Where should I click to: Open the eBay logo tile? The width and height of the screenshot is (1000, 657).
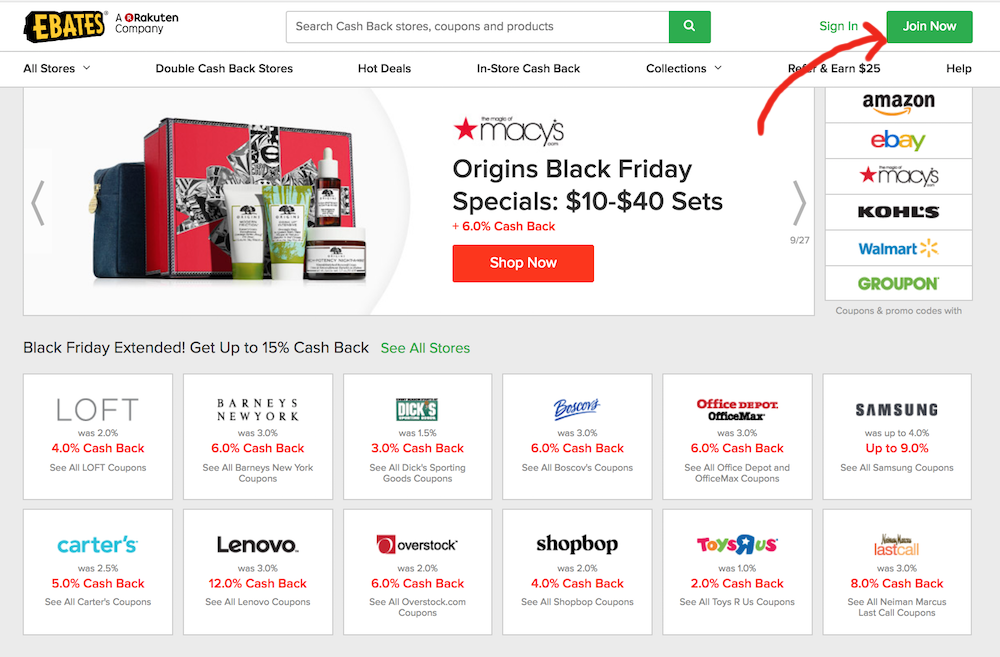point(899,140)
